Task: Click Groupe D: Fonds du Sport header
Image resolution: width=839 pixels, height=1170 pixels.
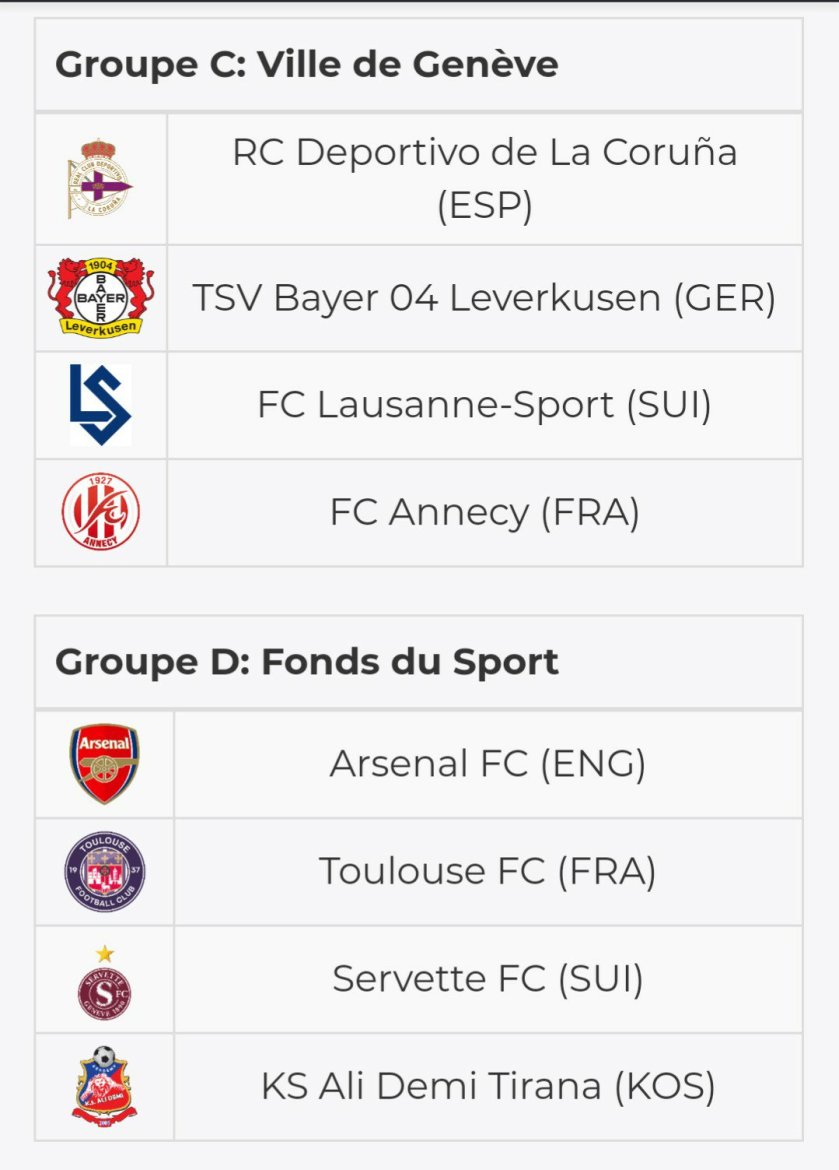Action: click(x=306, y=662)
